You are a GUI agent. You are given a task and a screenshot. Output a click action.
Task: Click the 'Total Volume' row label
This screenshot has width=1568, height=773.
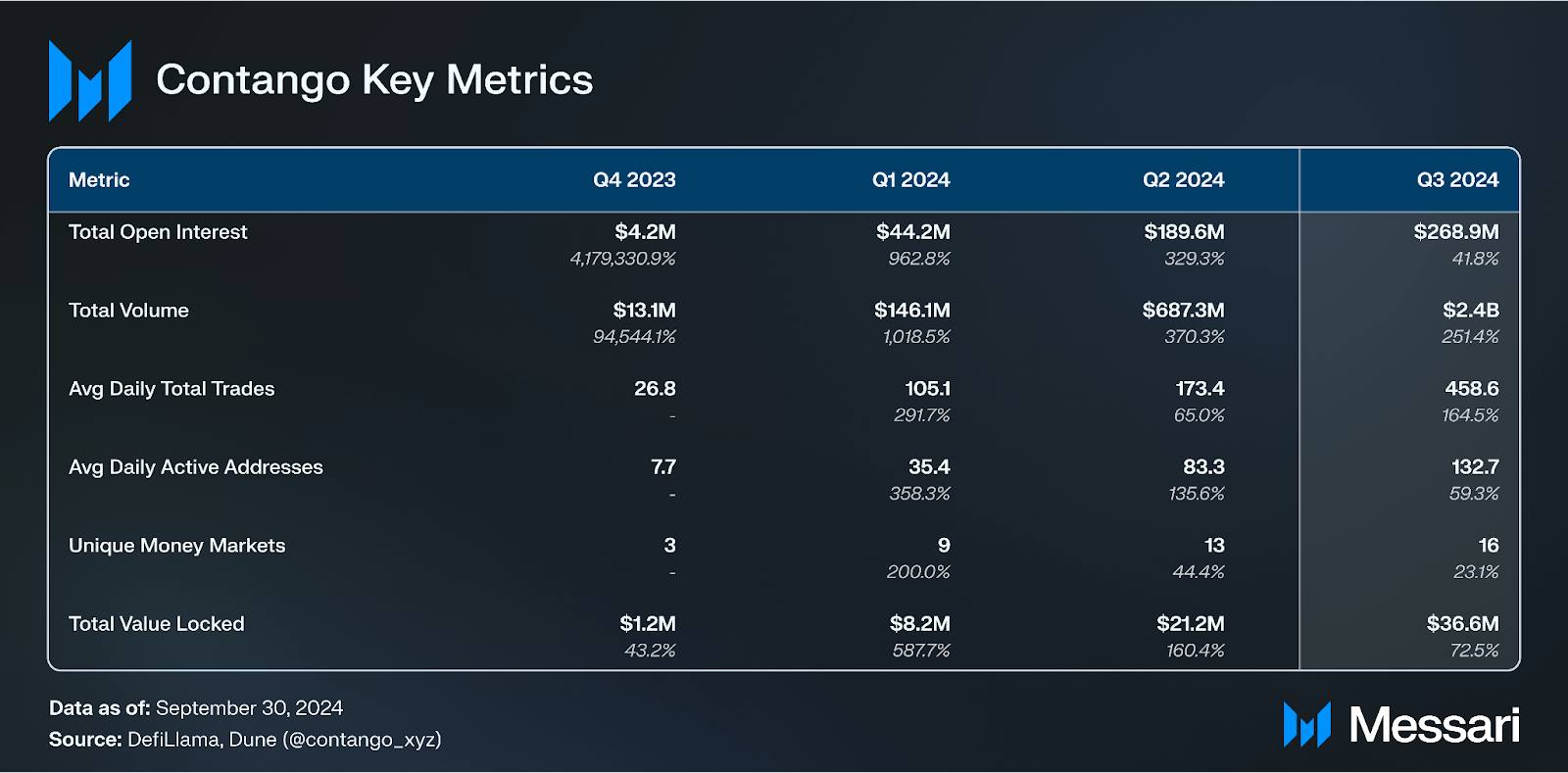click(128, 311)
